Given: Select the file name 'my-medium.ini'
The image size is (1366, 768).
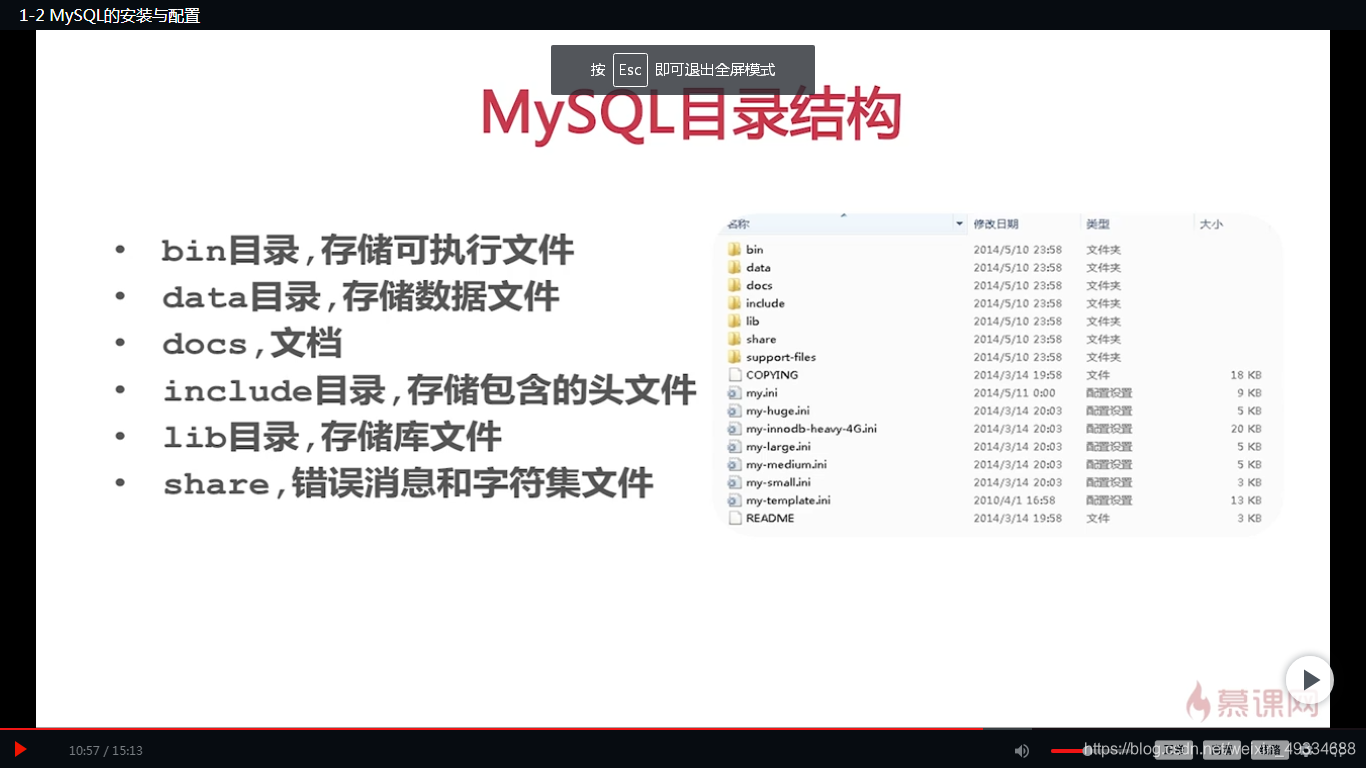Looking at the screenshot, I should pos(786,465).
